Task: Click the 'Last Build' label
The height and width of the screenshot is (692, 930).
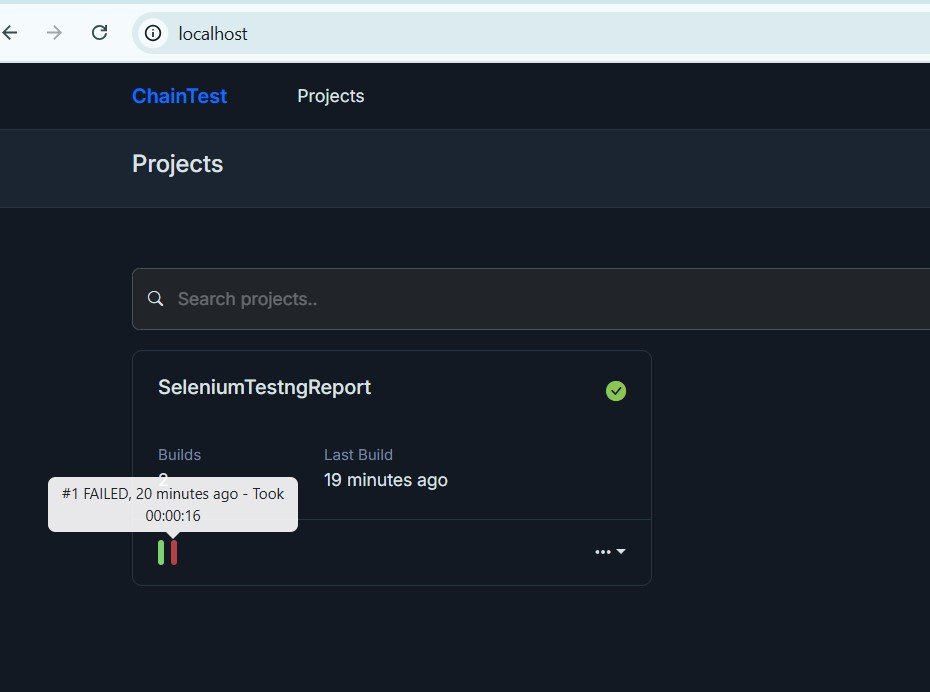Action: [358, 455]
